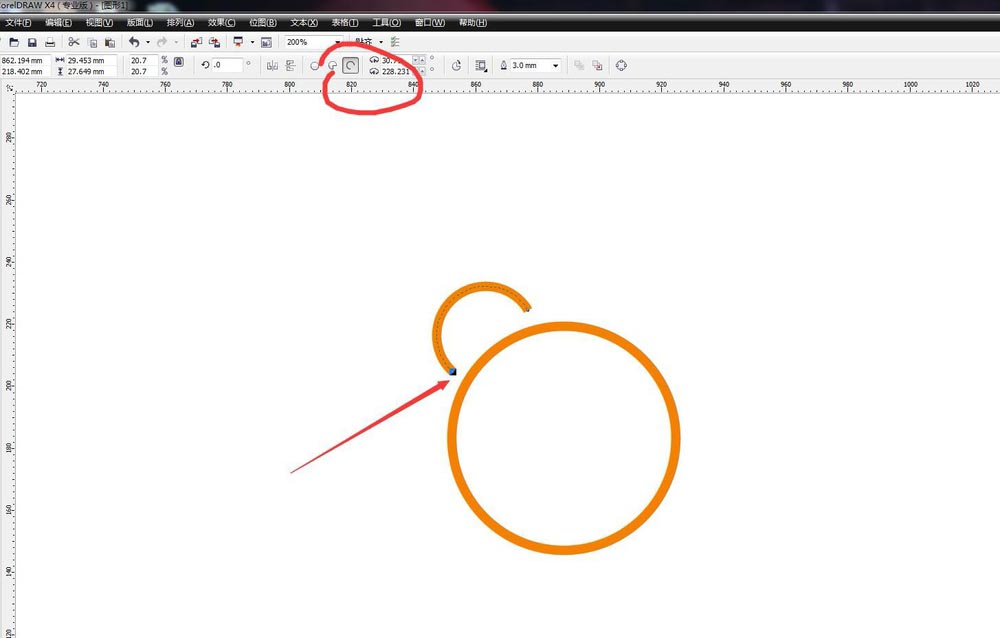
Task: Click the Print icon
Action: tap(50, 42)
